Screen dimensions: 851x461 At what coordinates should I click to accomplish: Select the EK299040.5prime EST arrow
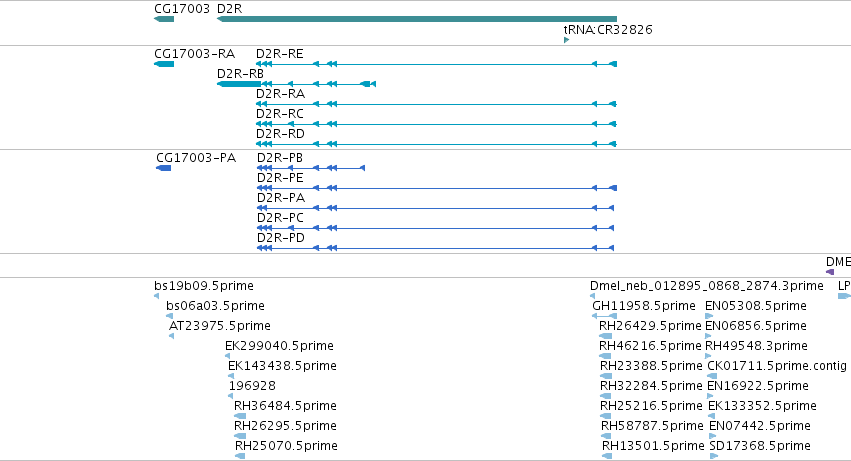227,356
